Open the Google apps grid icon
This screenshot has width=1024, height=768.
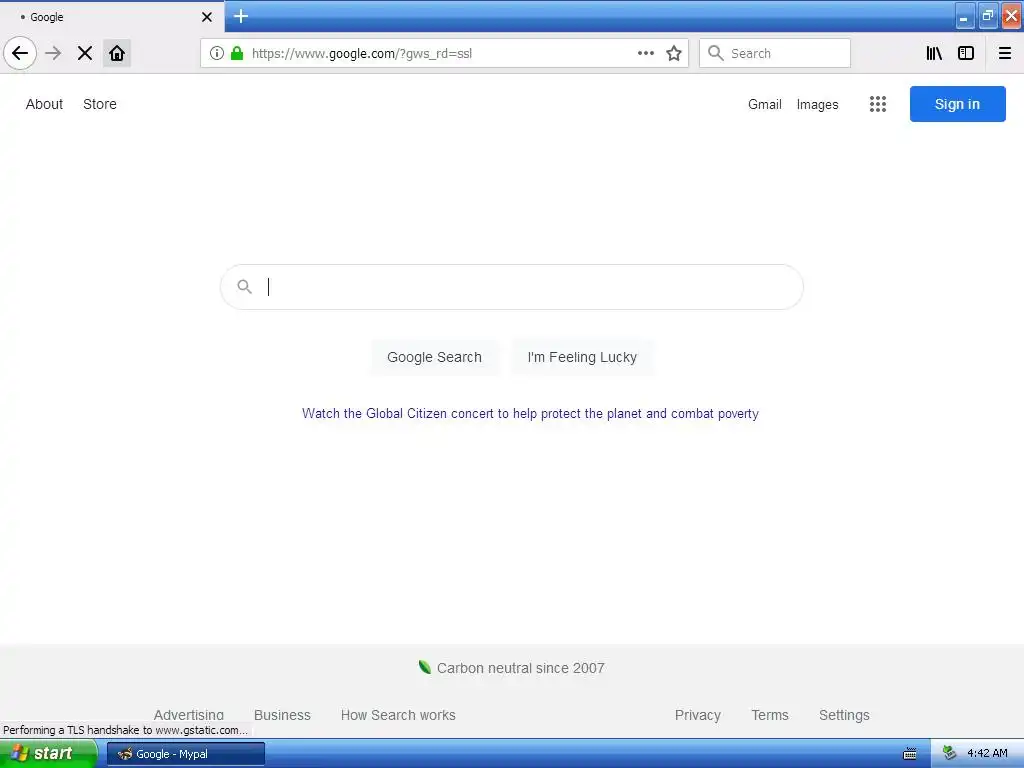(878, 104)
